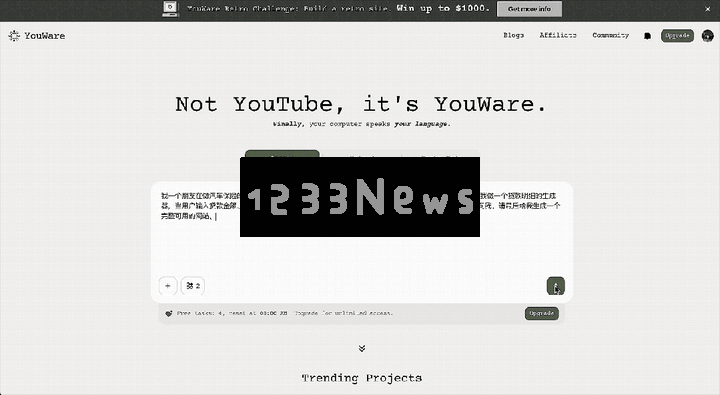Screen dimensions: 720x395
Task: Click the heart icon in free tasks bar
Action: (169, 313)
